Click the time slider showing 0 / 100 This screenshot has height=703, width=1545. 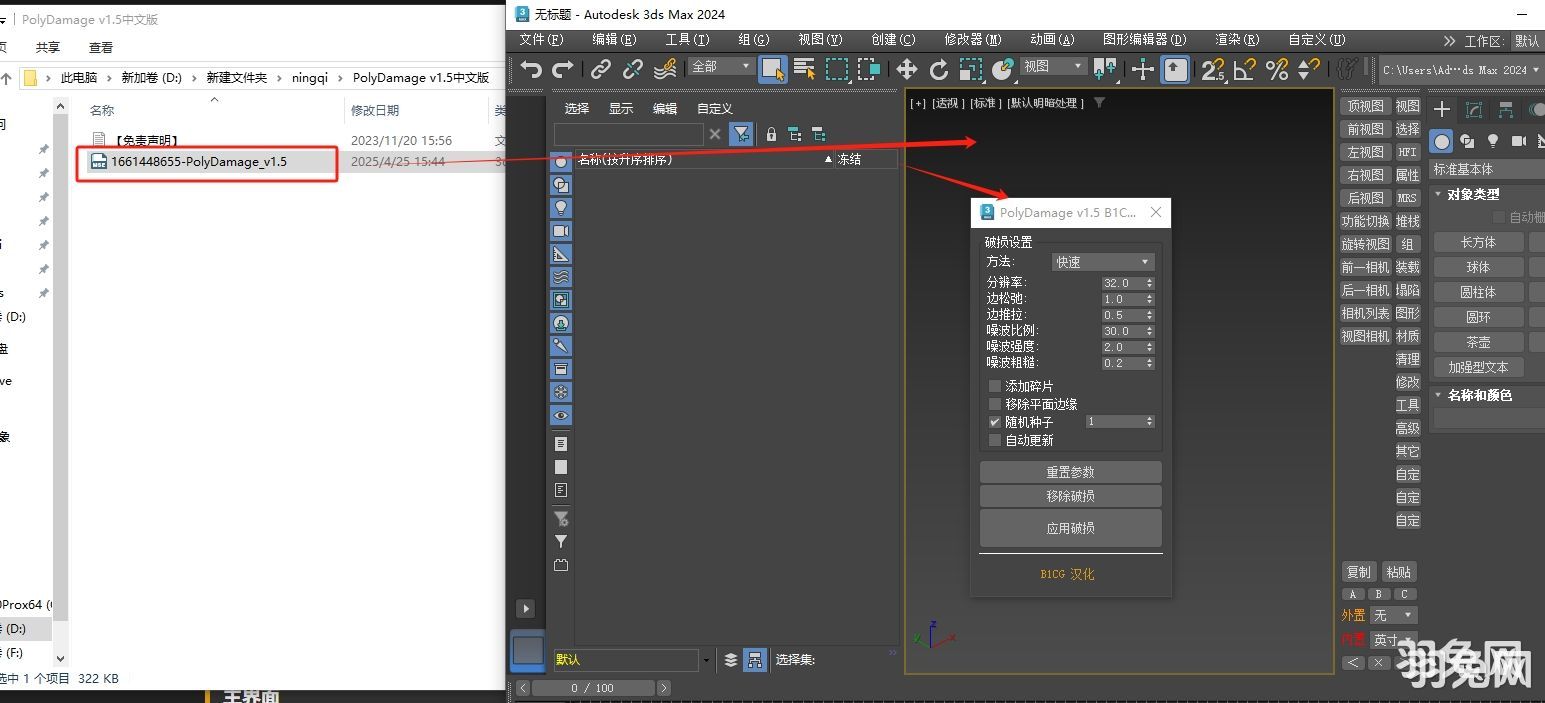(593, 688)
